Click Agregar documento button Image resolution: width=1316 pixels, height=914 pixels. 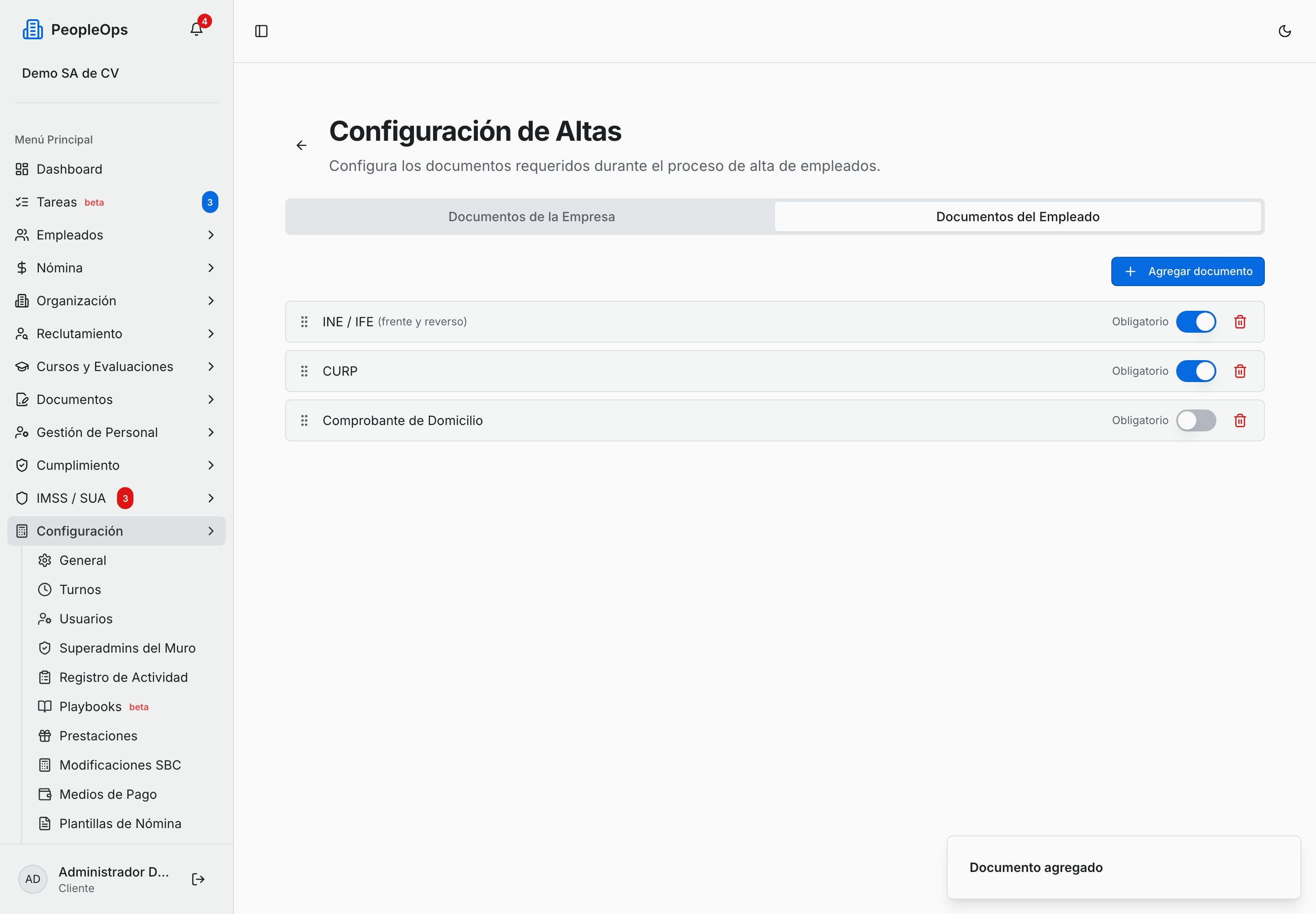pyautogui.click(x=1188, y=271)
